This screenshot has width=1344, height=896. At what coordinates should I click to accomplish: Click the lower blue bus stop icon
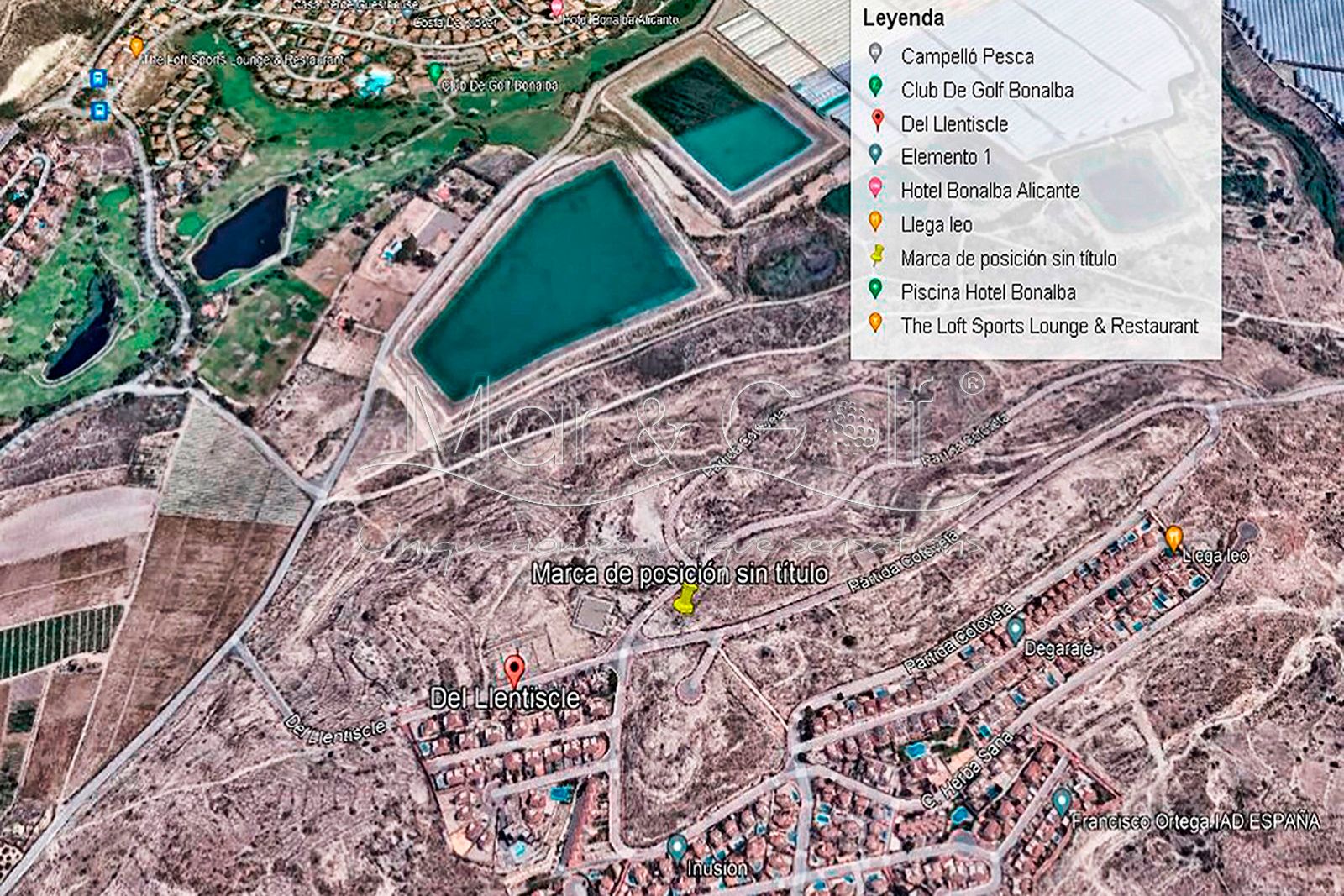click(99, 110)
